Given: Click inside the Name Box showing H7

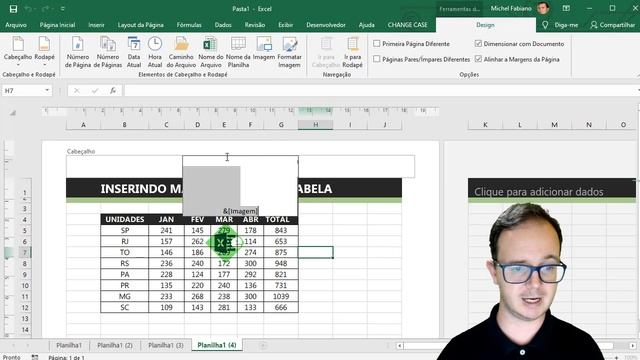Looking at the screenshot, I should 23,90.
